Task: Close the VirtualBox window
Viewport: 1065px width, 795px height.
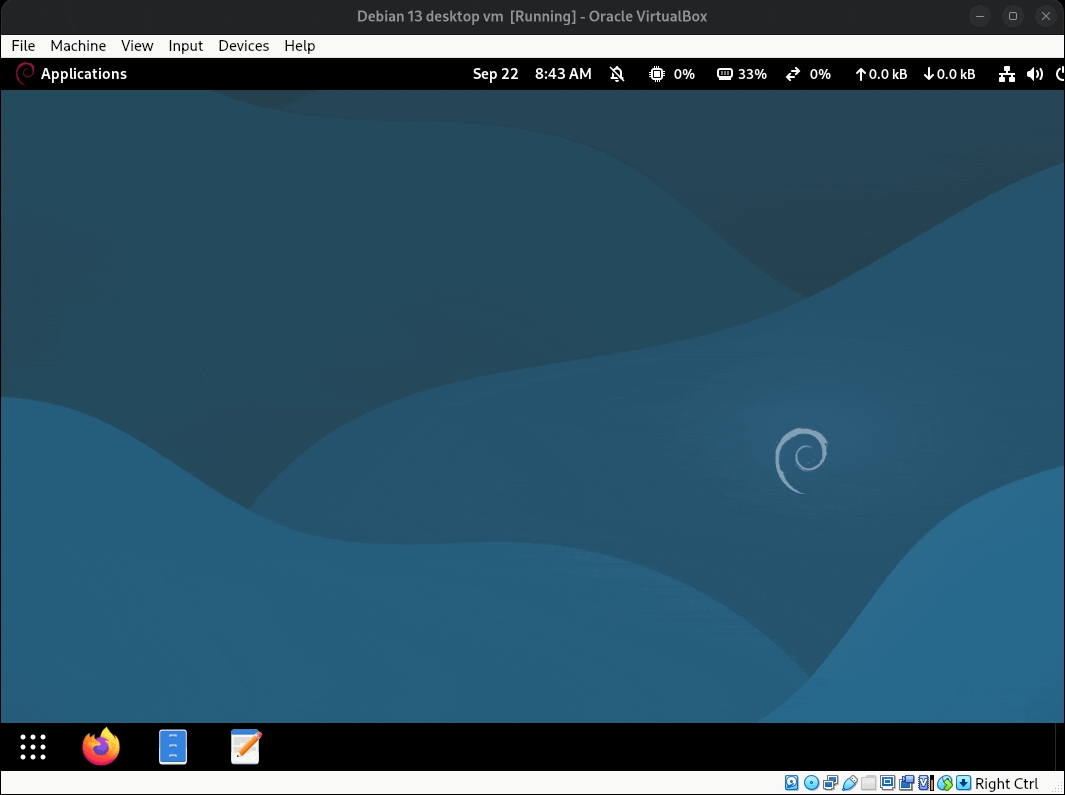Action: click(1046, 16)
